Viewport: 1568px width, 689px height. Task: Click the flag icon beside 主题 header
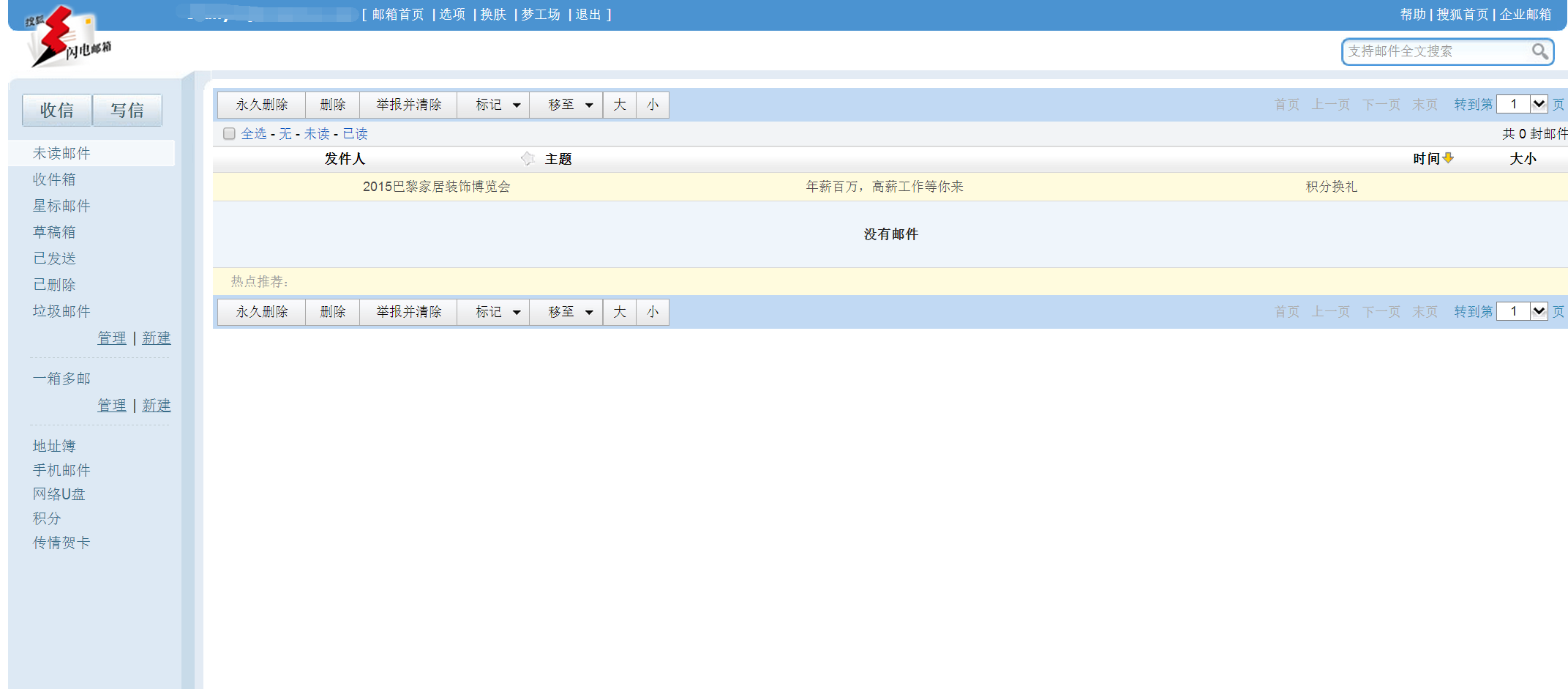pyautogui.click(x=528, y=159)
